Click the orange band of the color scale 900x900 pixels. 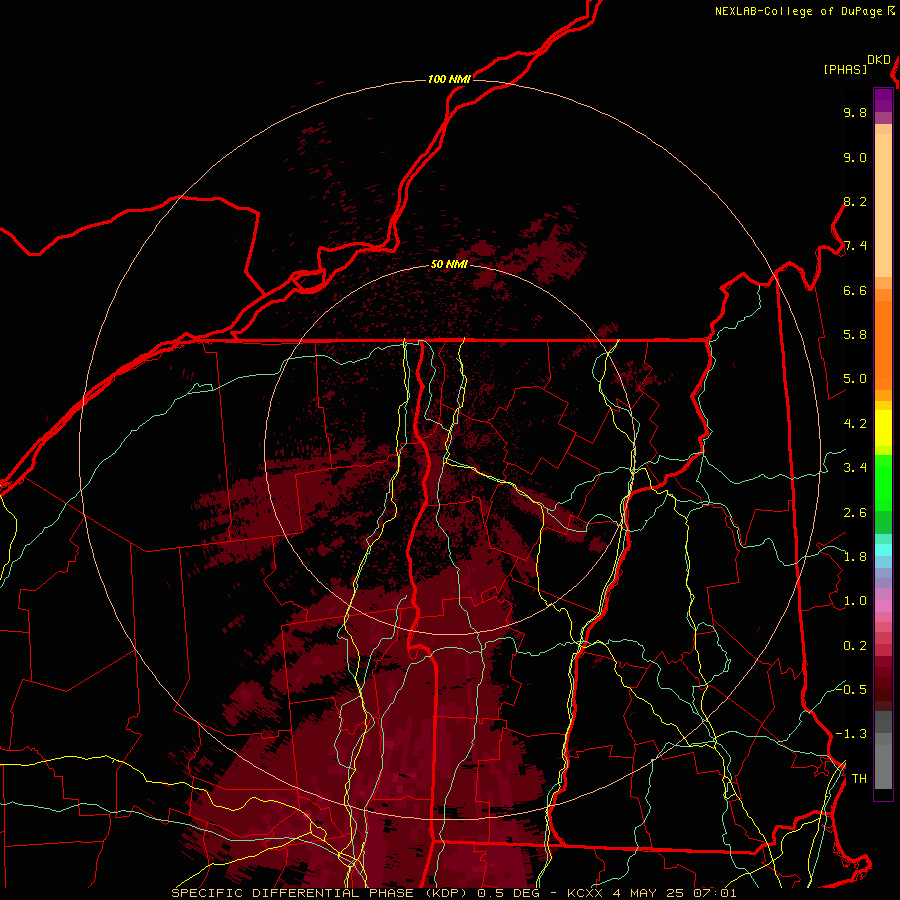[883, 345]
